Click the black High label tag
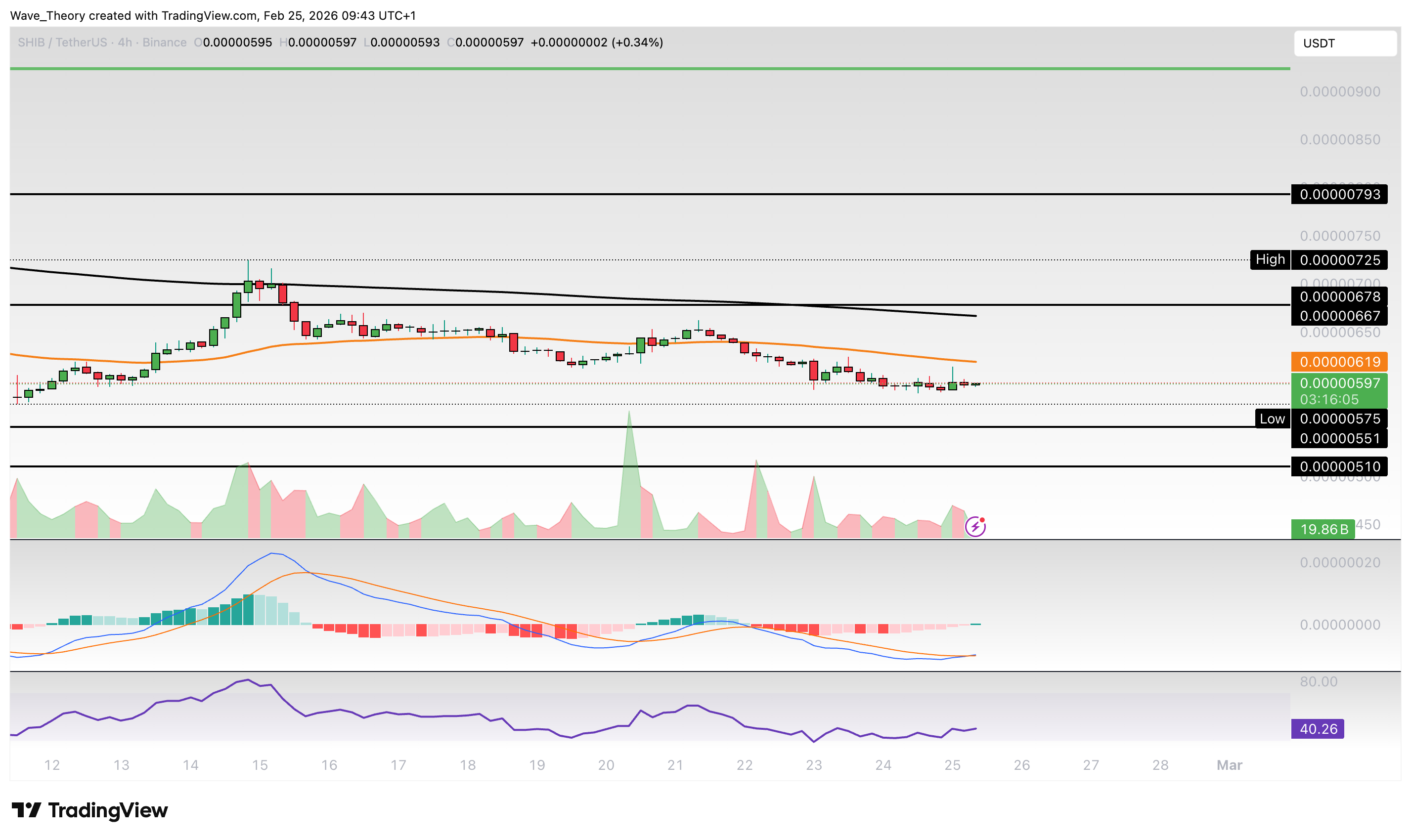 (1270, 260)
